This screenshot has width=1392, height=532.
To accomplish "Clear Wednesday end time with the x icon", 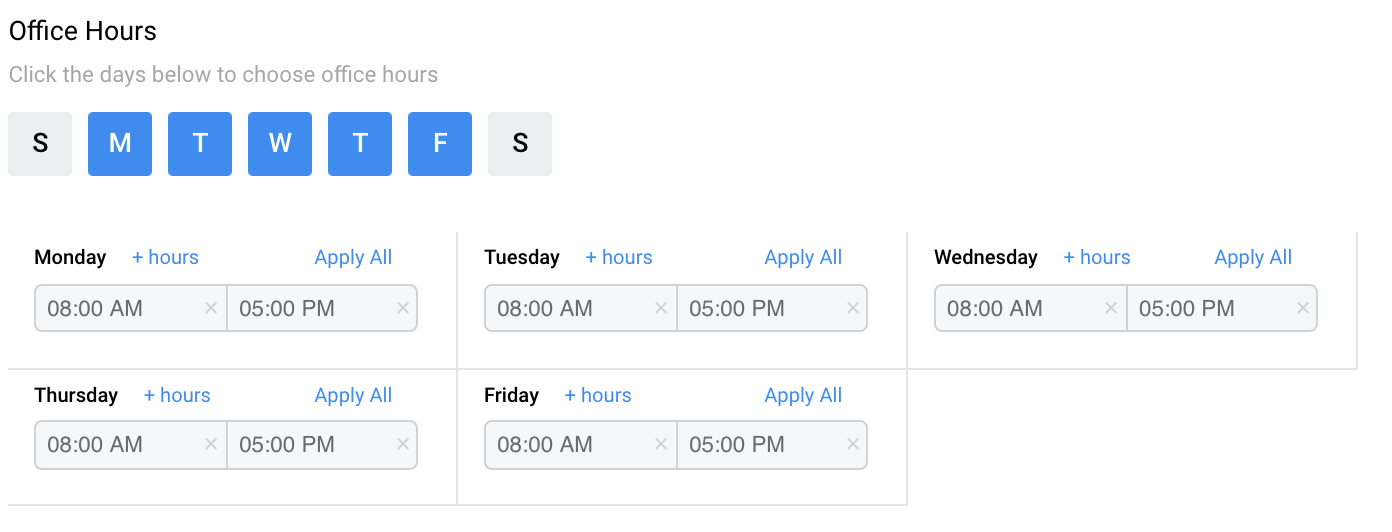I will pos(1303,308).
